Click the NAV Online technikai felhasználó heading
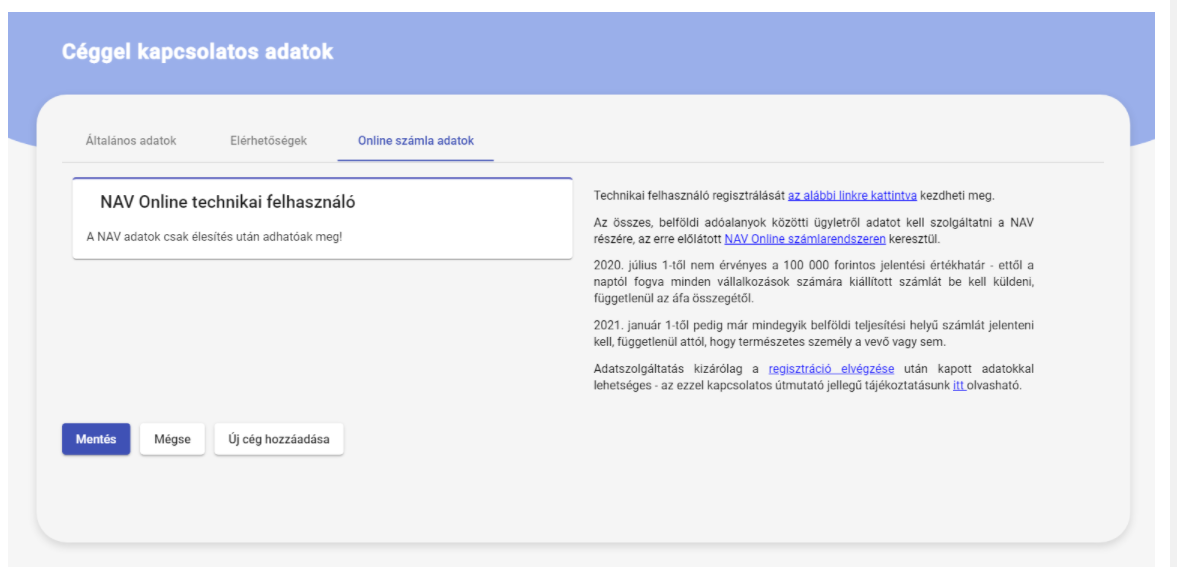Image resolution: width=1177 pixels, height=567 pixels. (x=227, y=201)
